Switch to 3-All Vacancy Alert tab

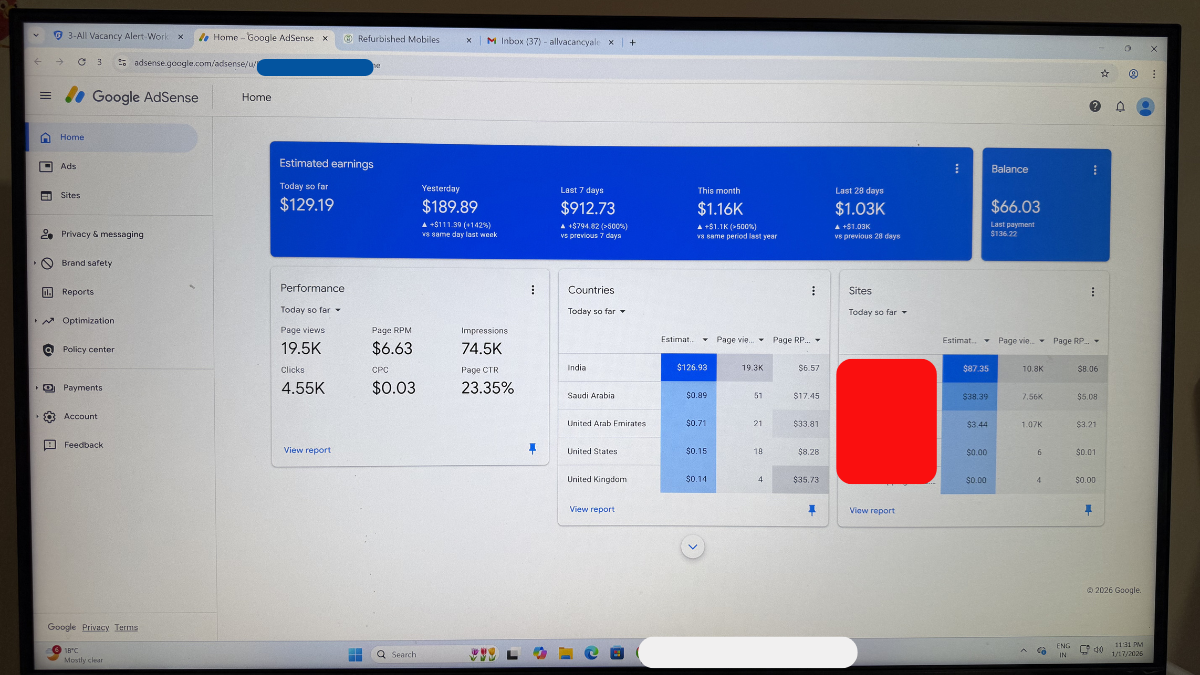[118, 37]
